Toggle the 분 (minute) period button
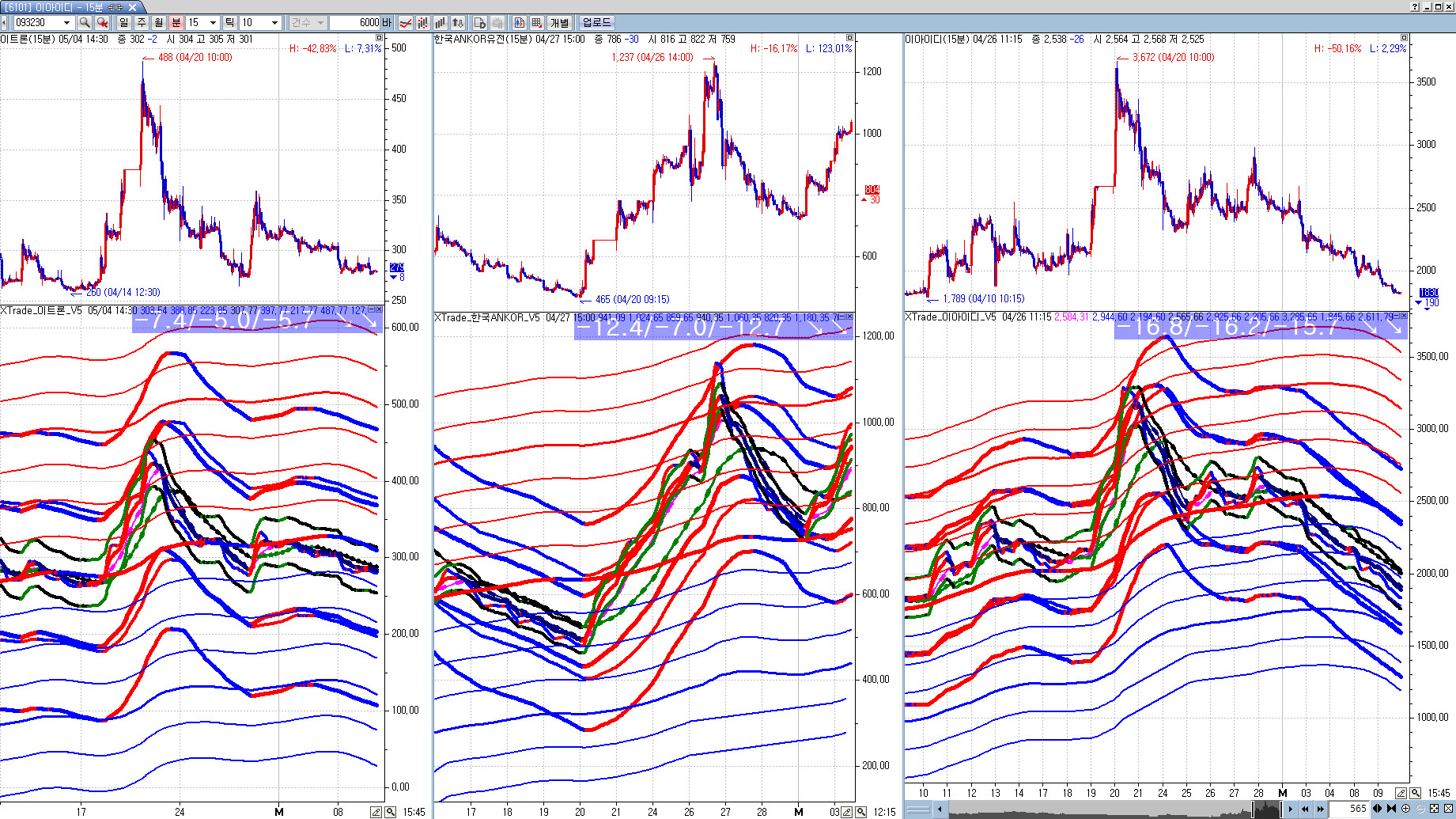 [176, 23]
